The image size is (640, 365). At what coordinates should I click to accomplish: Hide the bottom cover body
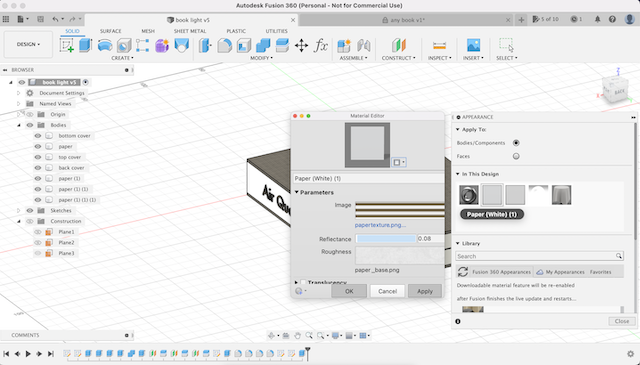38,136
